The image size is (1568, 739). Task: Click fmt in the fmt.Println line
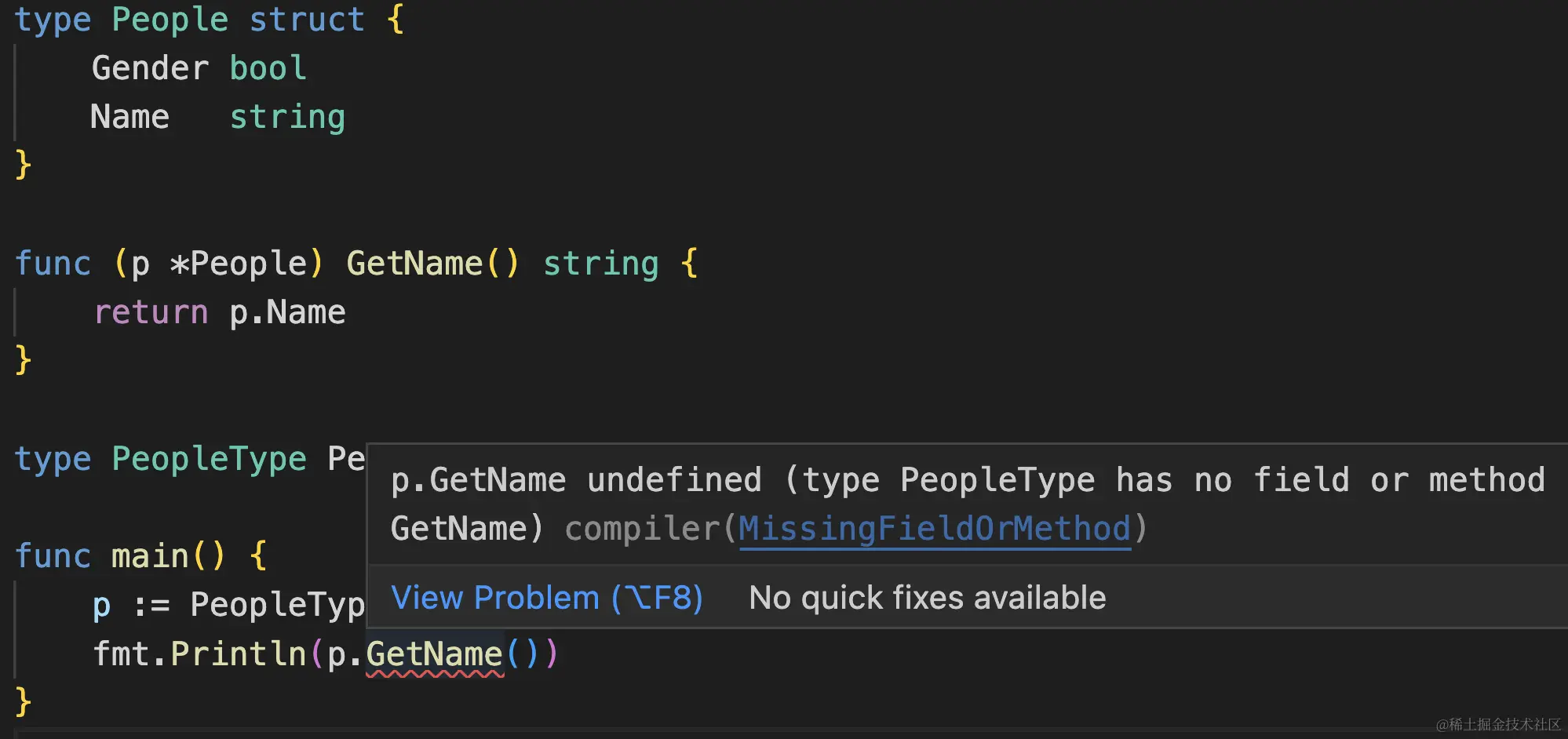tap(121, 654)
